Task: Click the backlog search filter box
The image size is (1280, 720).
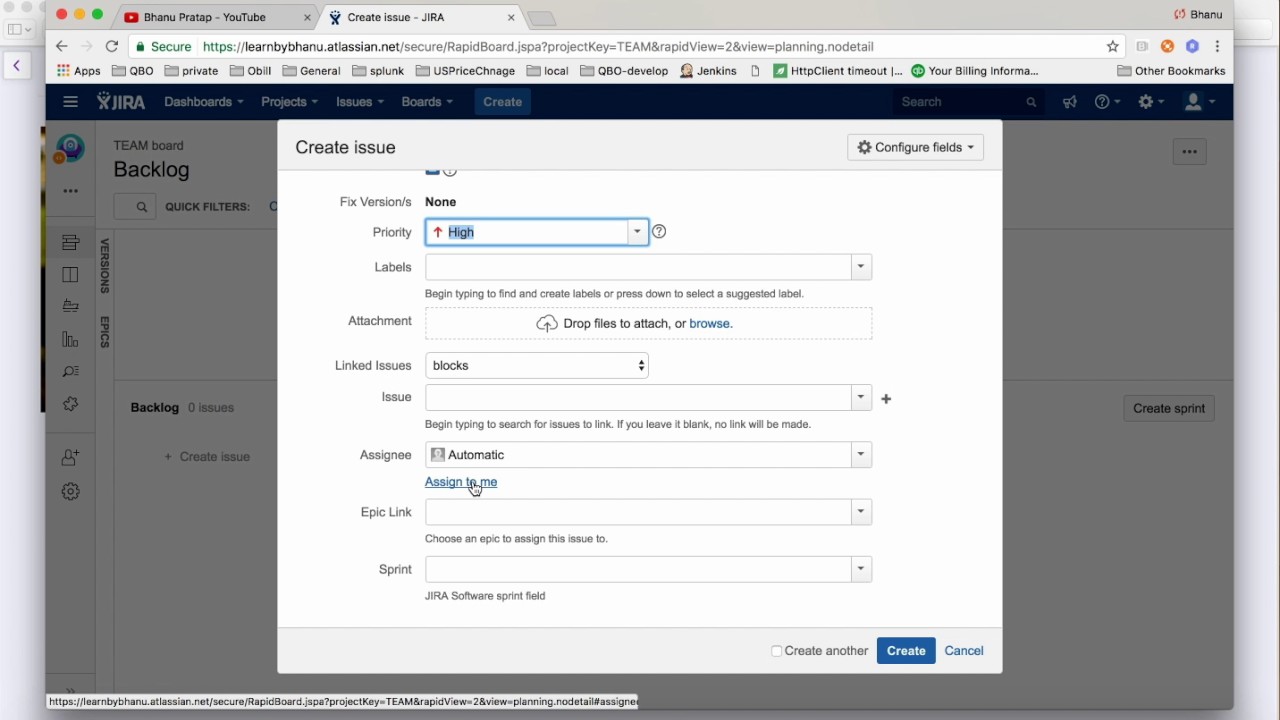Action: tap(134, 207)
